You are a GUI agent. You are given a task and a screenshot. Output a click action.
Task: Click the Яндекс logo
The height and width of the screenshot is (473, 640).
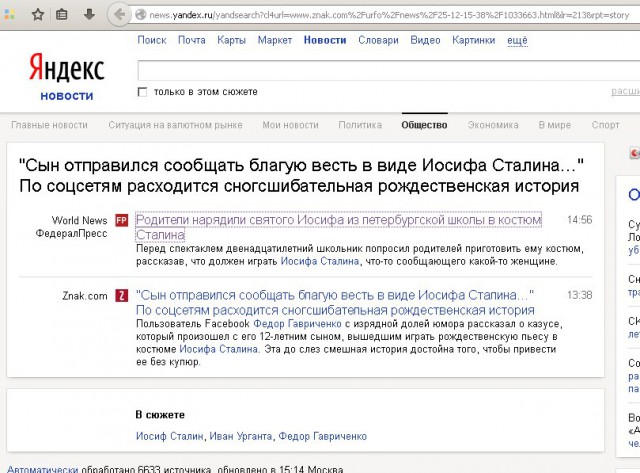67,68
